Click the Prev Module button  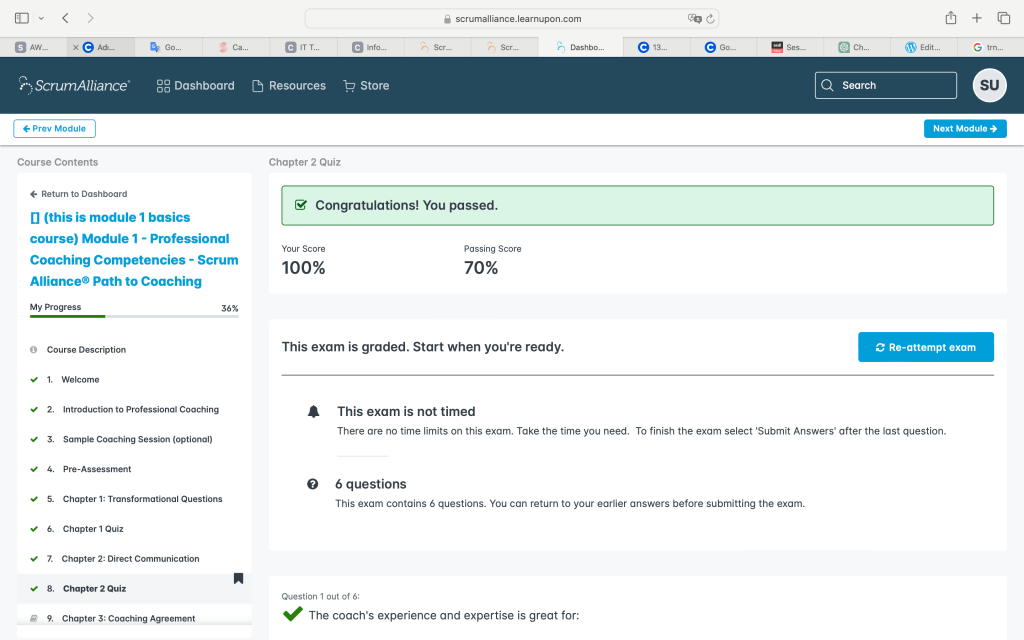coord(54,129)
